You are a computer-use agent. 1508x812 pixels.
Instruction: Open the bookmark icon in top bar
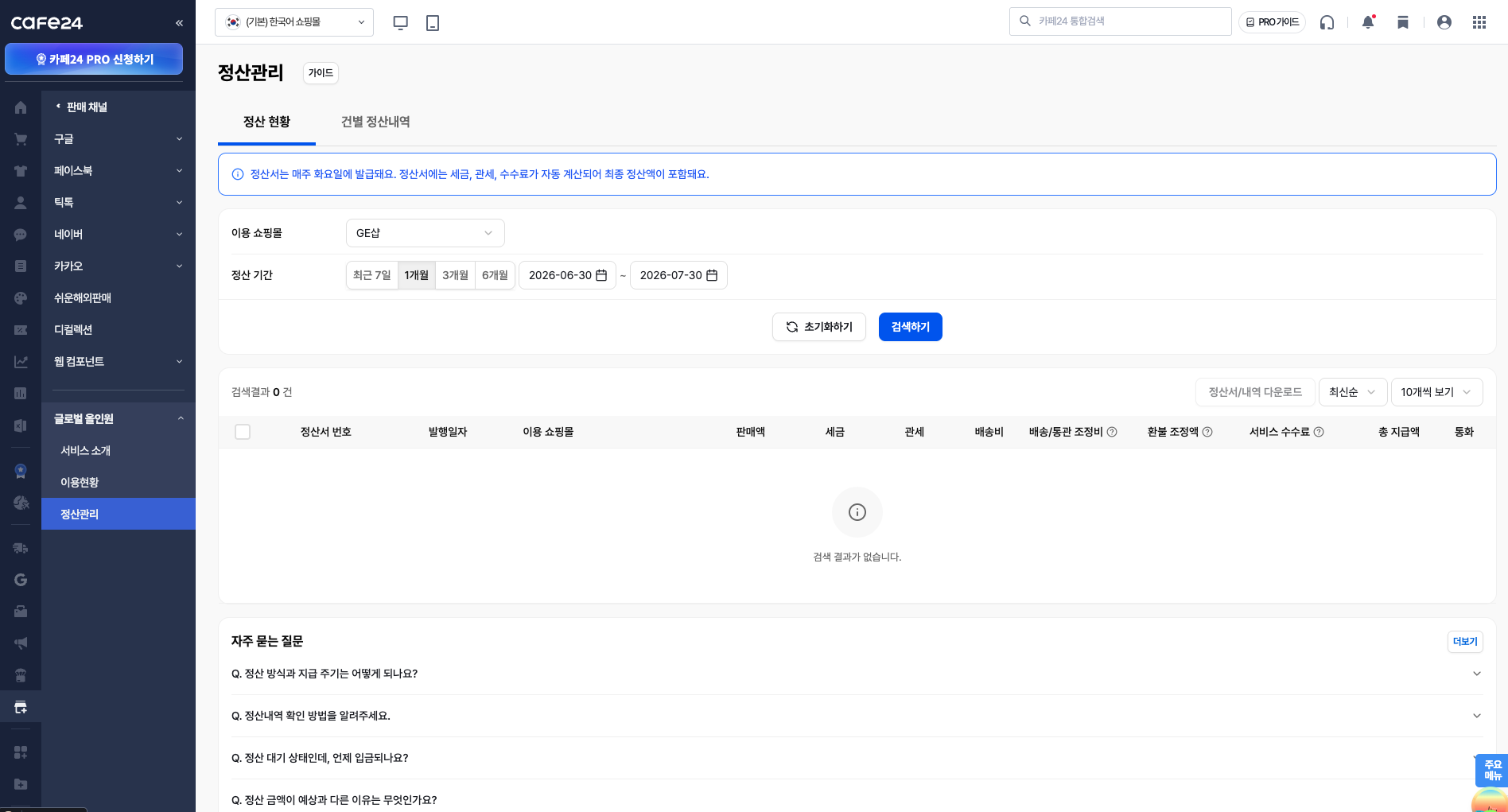click(1403, 22)
